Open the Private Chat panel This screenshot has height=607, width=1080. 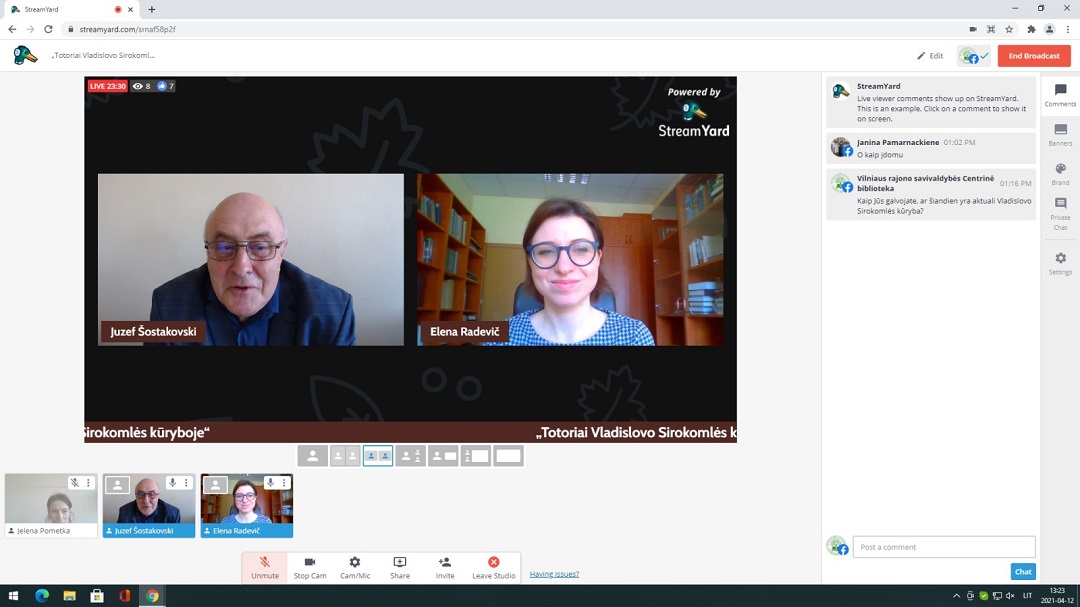click(x=1060, y=213)
